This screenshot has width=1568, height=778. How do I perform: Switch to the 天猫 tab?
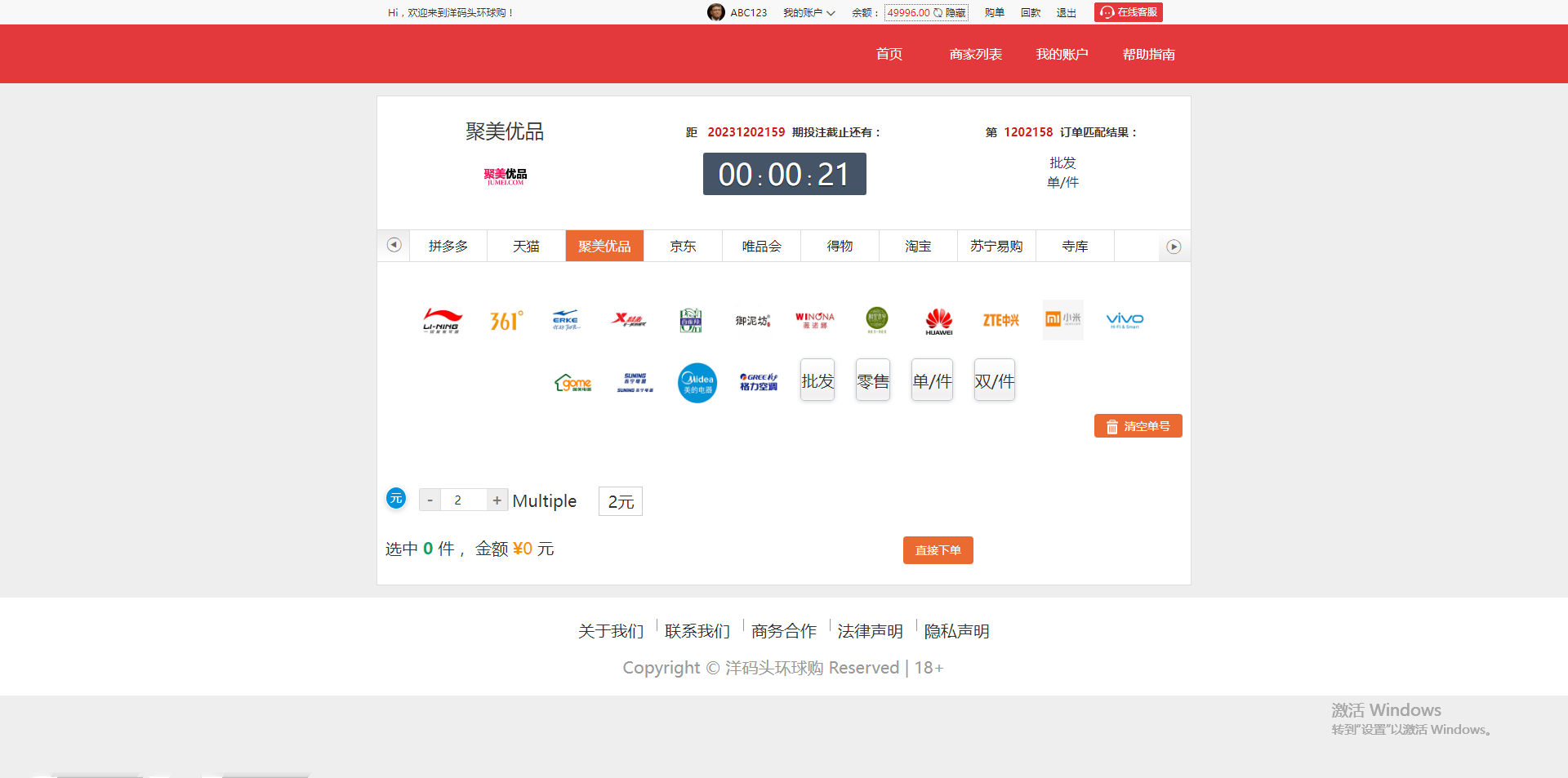pyautogui.click(x=526, y=246)
